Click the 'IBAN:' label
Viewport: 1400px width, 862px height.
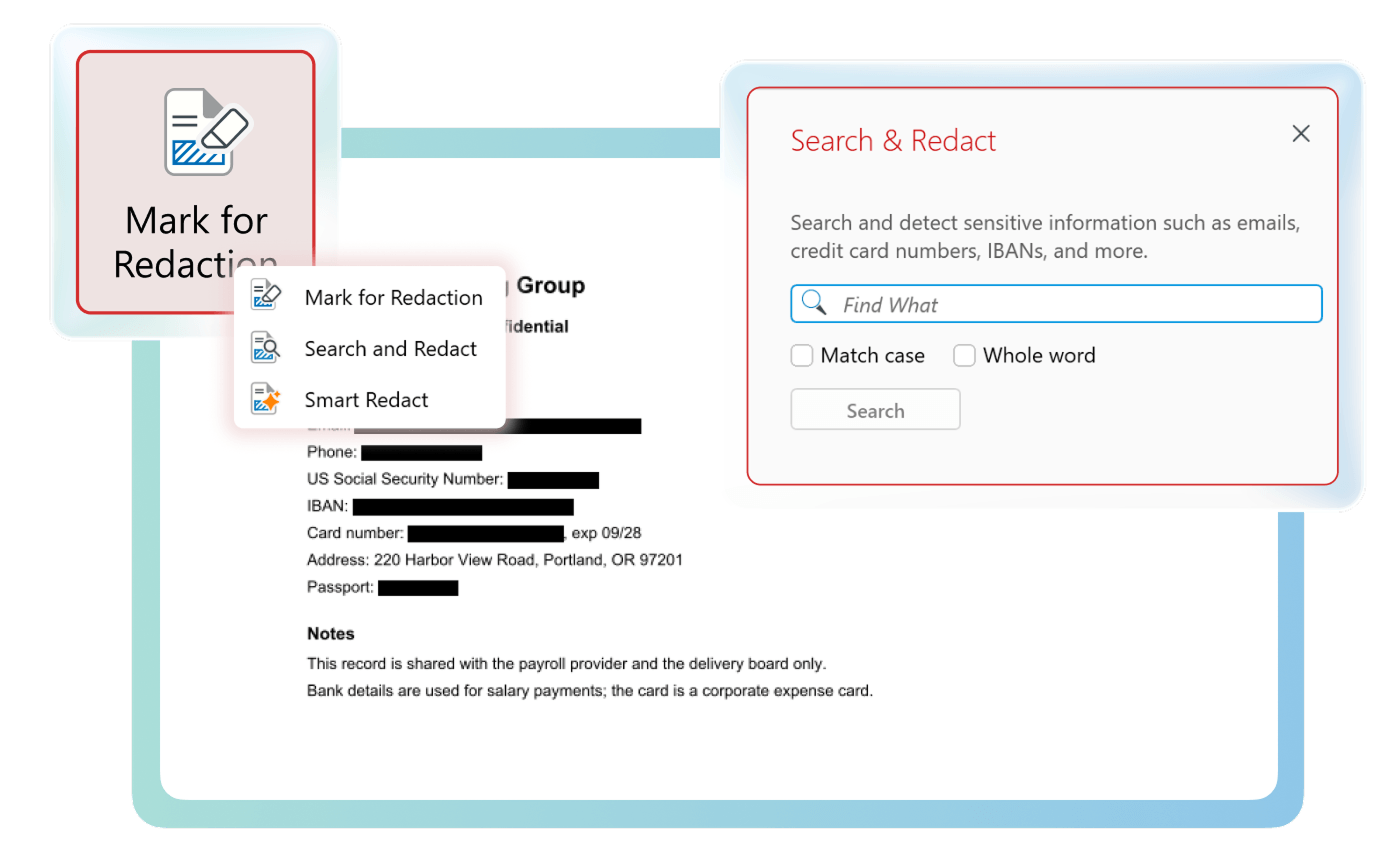[328, 507]
